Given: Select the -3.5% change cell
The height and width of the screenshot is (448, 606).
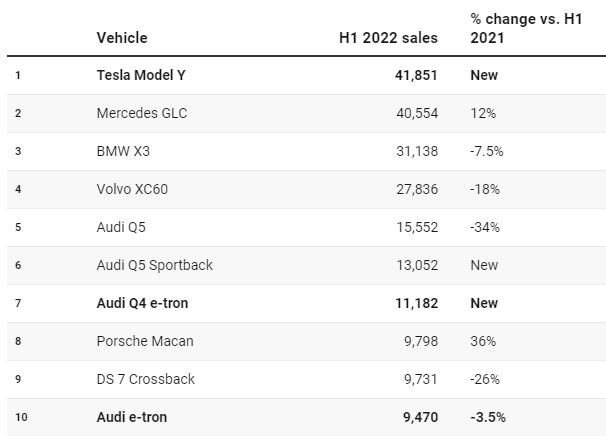Looking at the screenshot, I should click(x=489, y=417).
